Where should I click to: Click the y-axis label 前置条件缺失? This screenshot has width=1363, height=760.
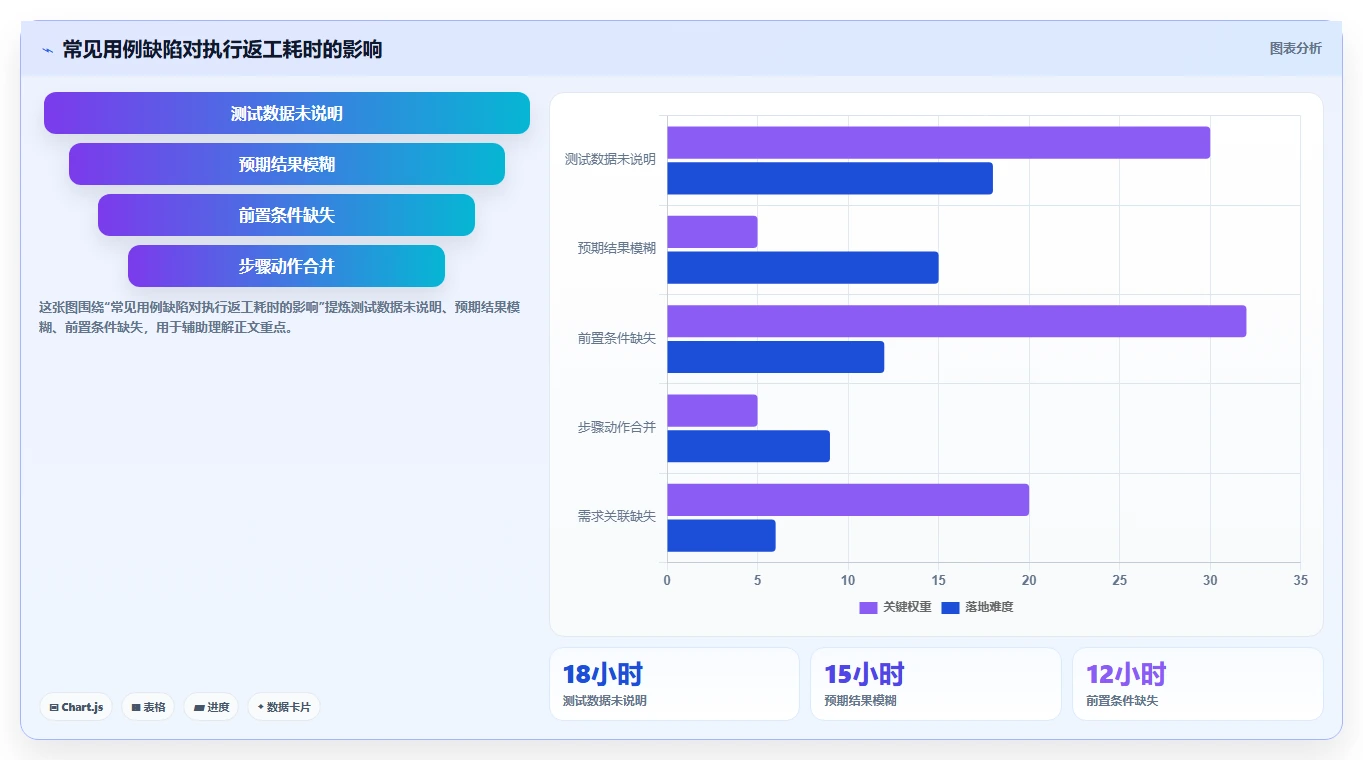tap(616, 338)
